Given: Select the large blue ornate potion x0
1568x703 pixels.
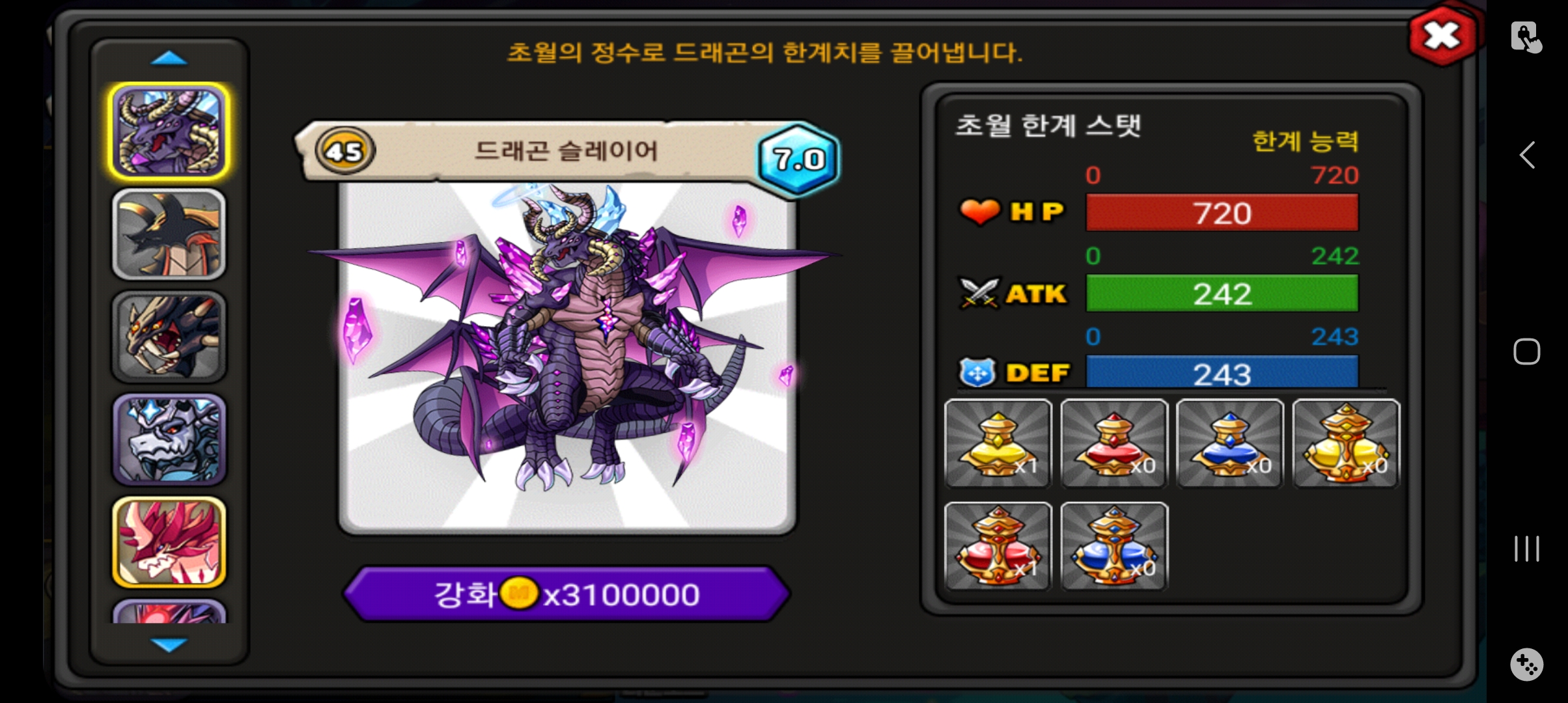Looking at the screenshot, I should [1114, 546].
